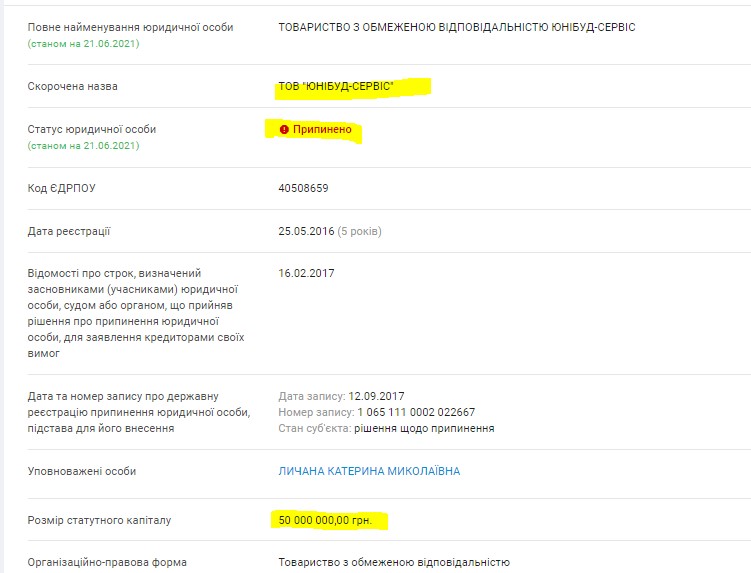Click the full company name text
The image size is (751, 573).
[x=456, y=27]
